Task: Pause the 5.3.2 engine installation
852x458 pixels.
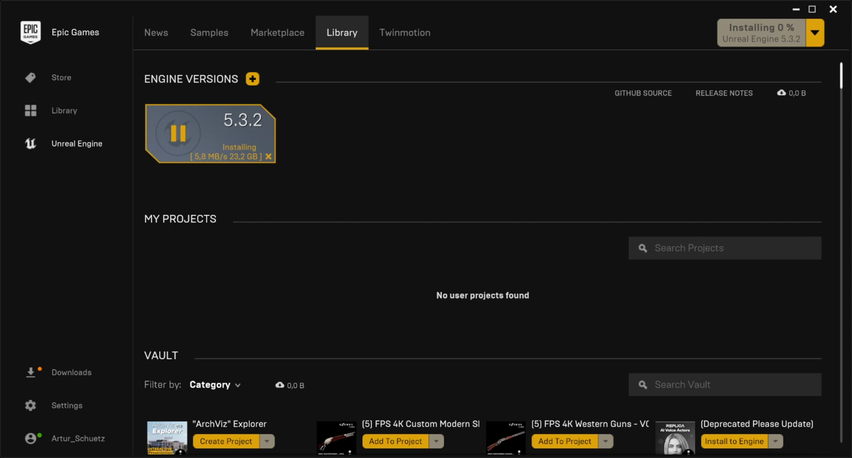Action: [178, 133]
